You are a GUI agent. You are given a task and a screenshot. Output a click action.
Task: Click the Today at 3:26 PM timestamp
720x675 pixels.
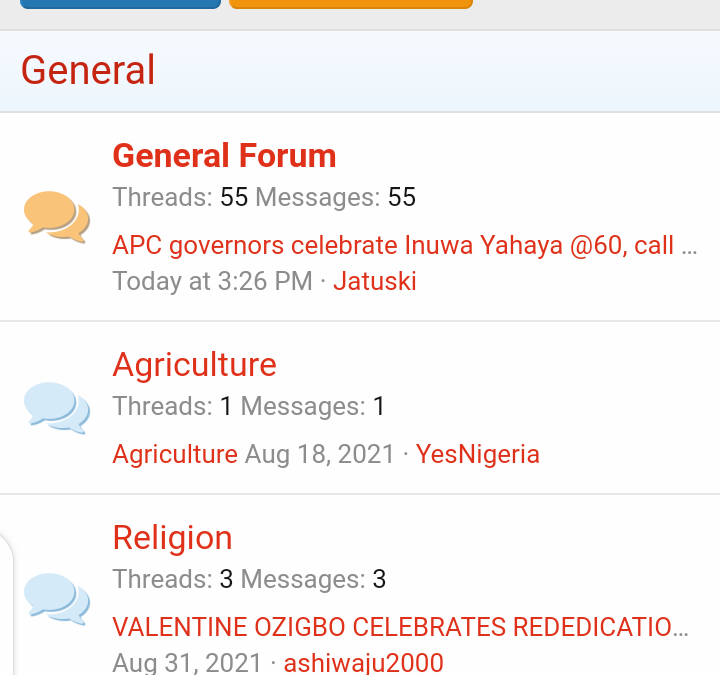pos(212,281)
